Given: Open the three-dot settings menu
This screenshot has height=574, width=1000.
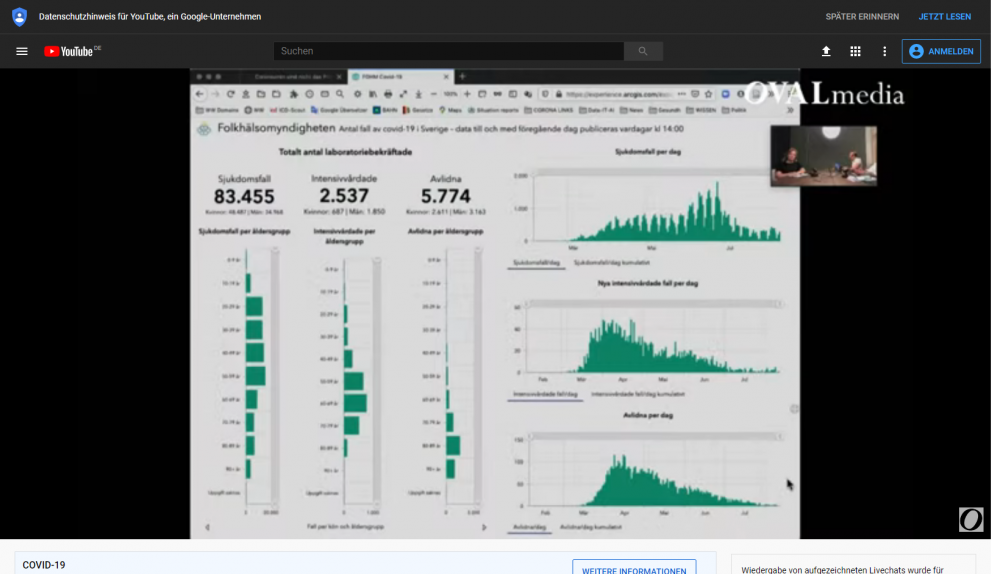Looking at the screenshot, I should (884, 51).
